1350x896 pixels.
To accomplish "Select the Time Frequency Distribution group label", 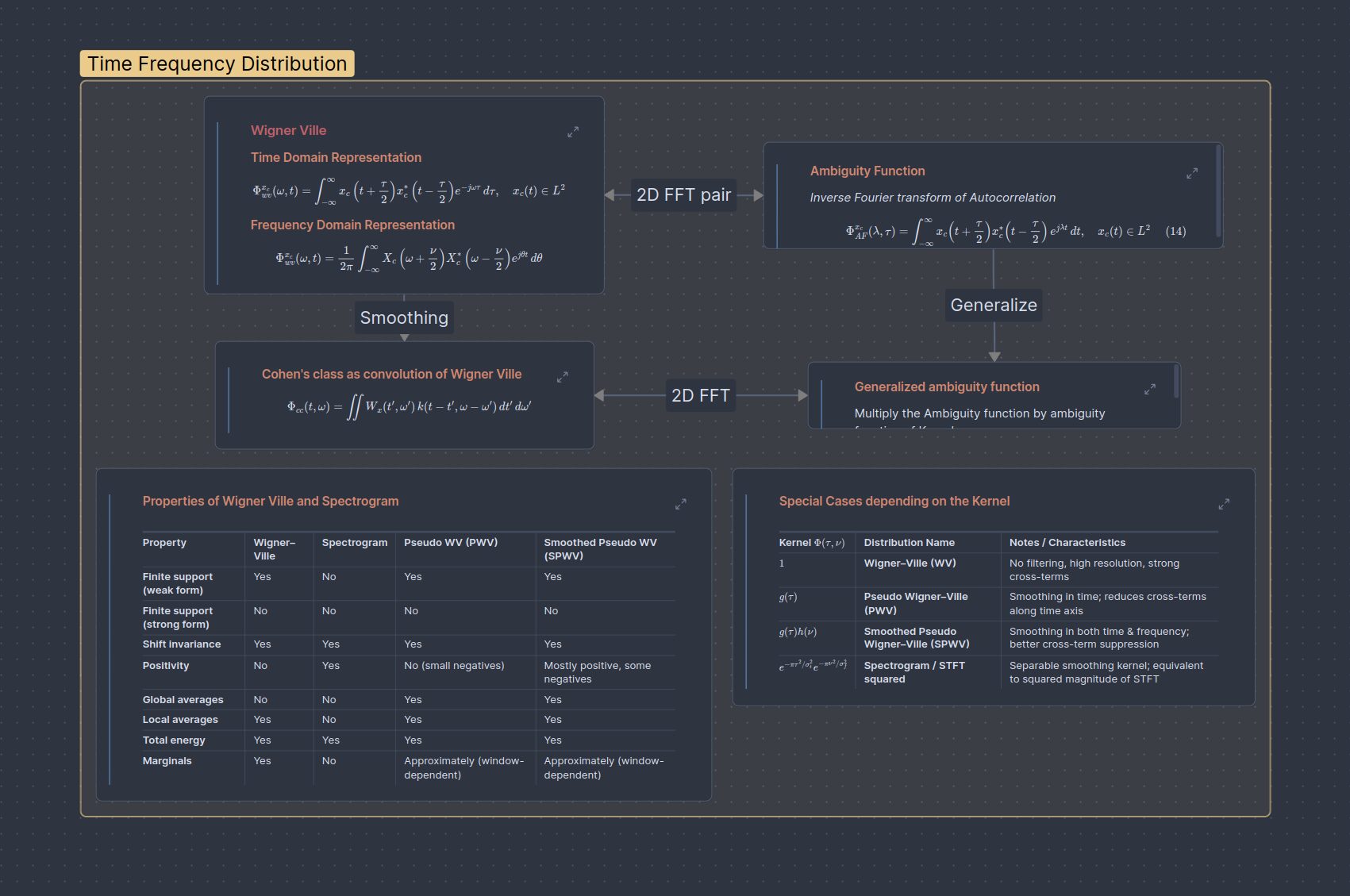I will click(x=217, y=63).
